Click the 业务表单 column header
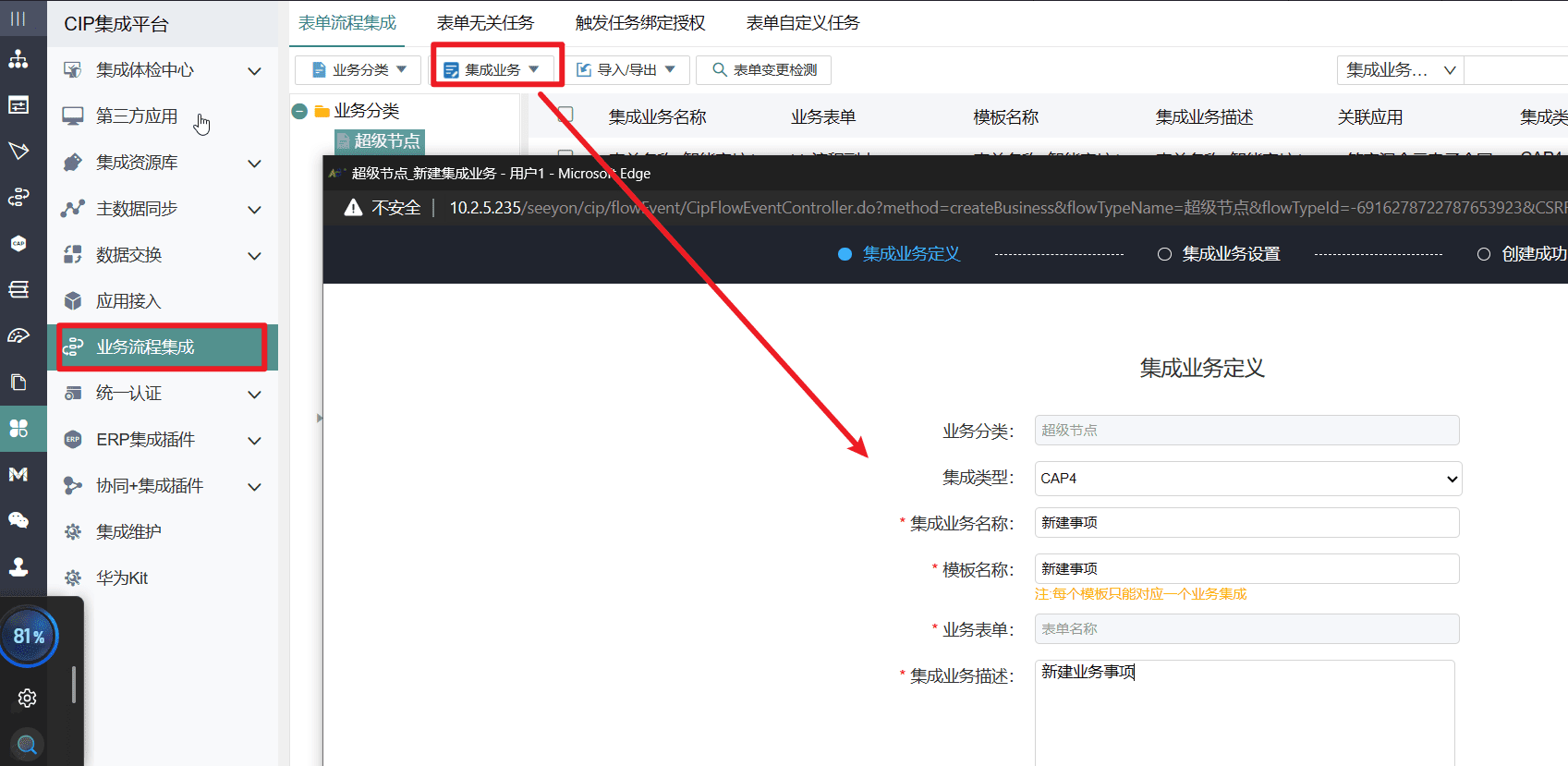The height and width of the screenshot is (766, 1568). pos(823,117)
